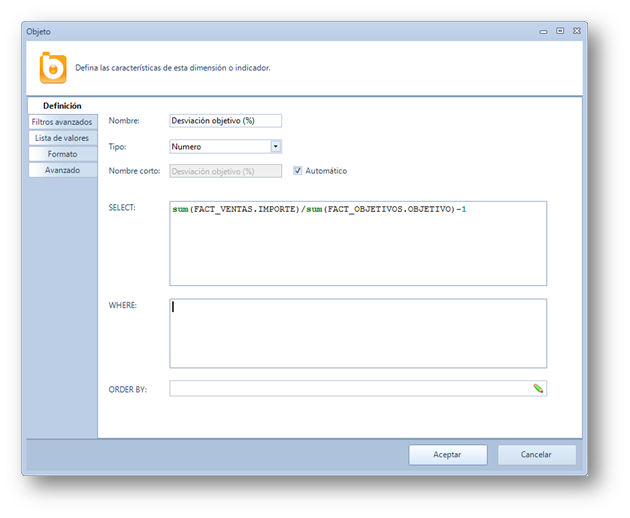Click the orange application logo icon
Viewport: 630px width, 518px height.
pyautogui.click(x=52, y=68)
